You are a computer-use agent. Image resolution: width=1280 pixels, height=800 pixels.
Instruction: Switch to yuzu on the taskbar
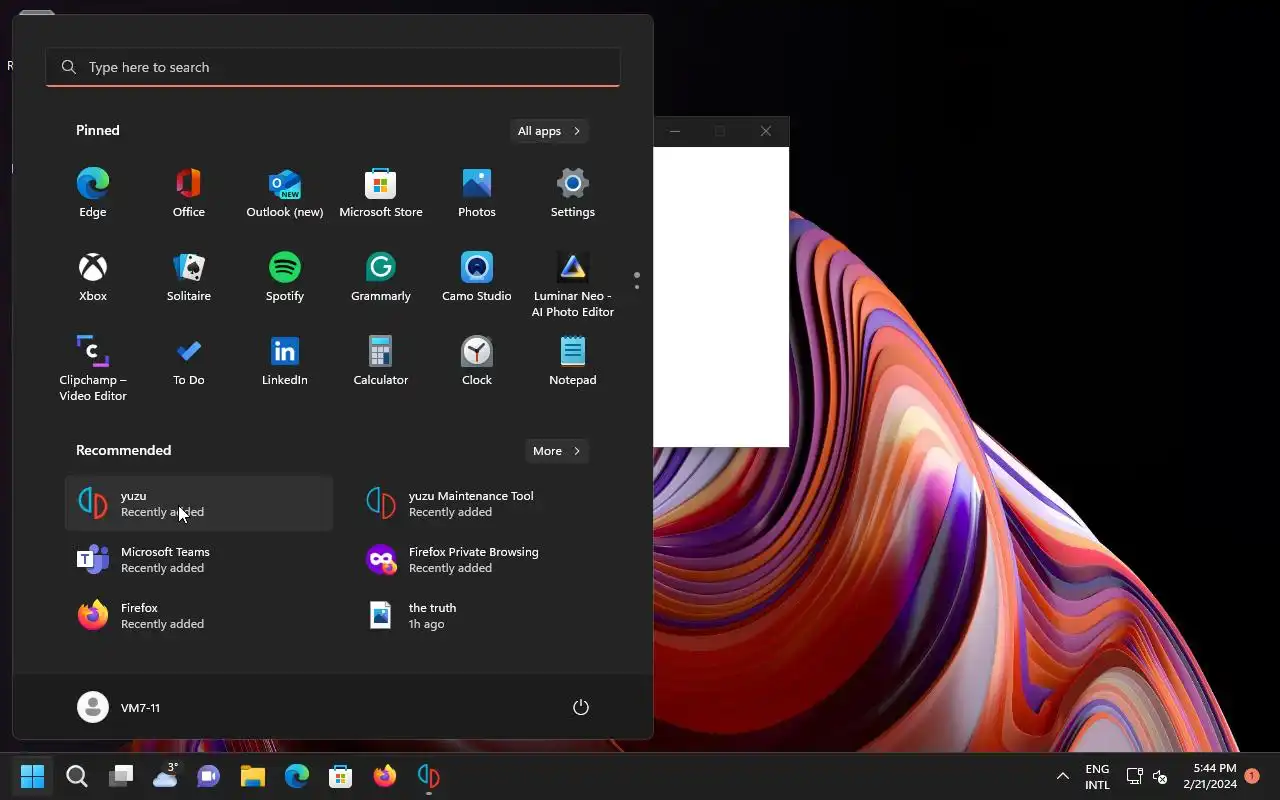pyautogui.click(x=429, y=776)
